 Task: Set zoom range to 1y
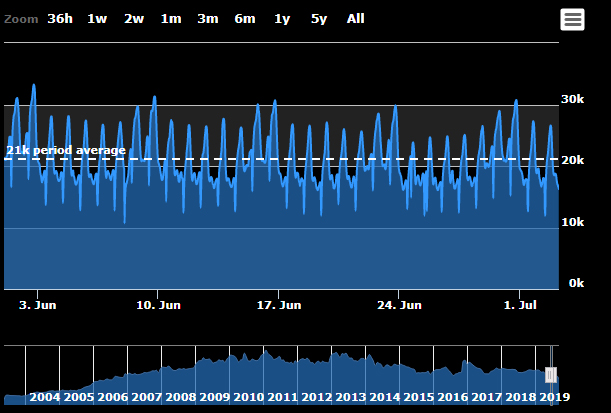point(282,19)
